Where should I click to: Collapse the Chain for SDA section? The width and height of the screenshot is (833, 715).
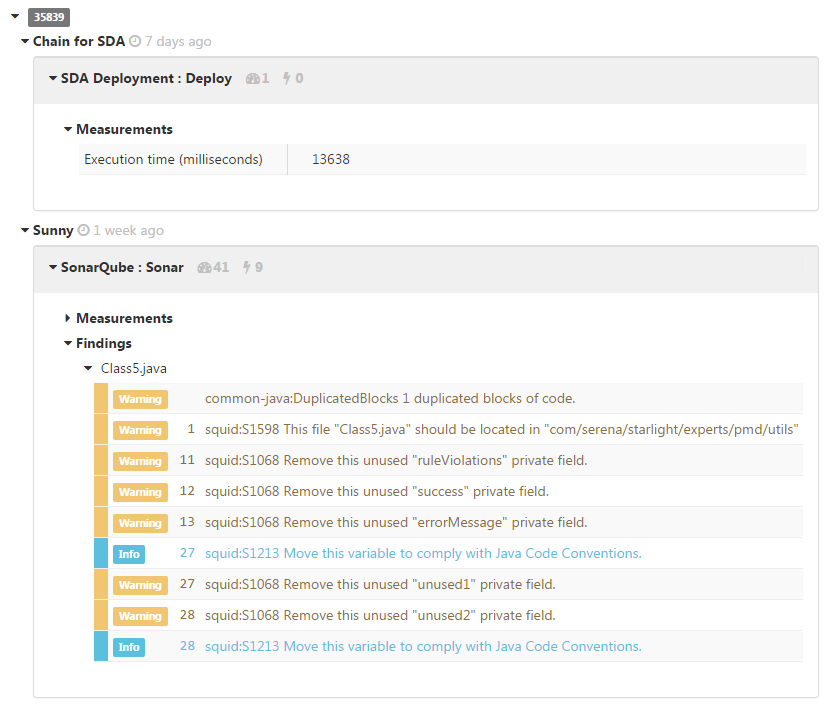click(x=24, y=41)
